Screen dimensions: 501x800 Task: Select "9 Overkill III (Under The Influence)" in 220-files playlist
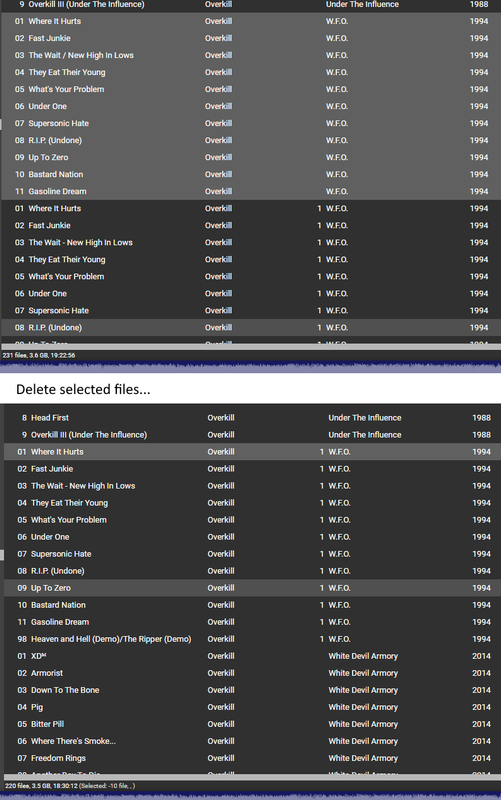point(253,435)
